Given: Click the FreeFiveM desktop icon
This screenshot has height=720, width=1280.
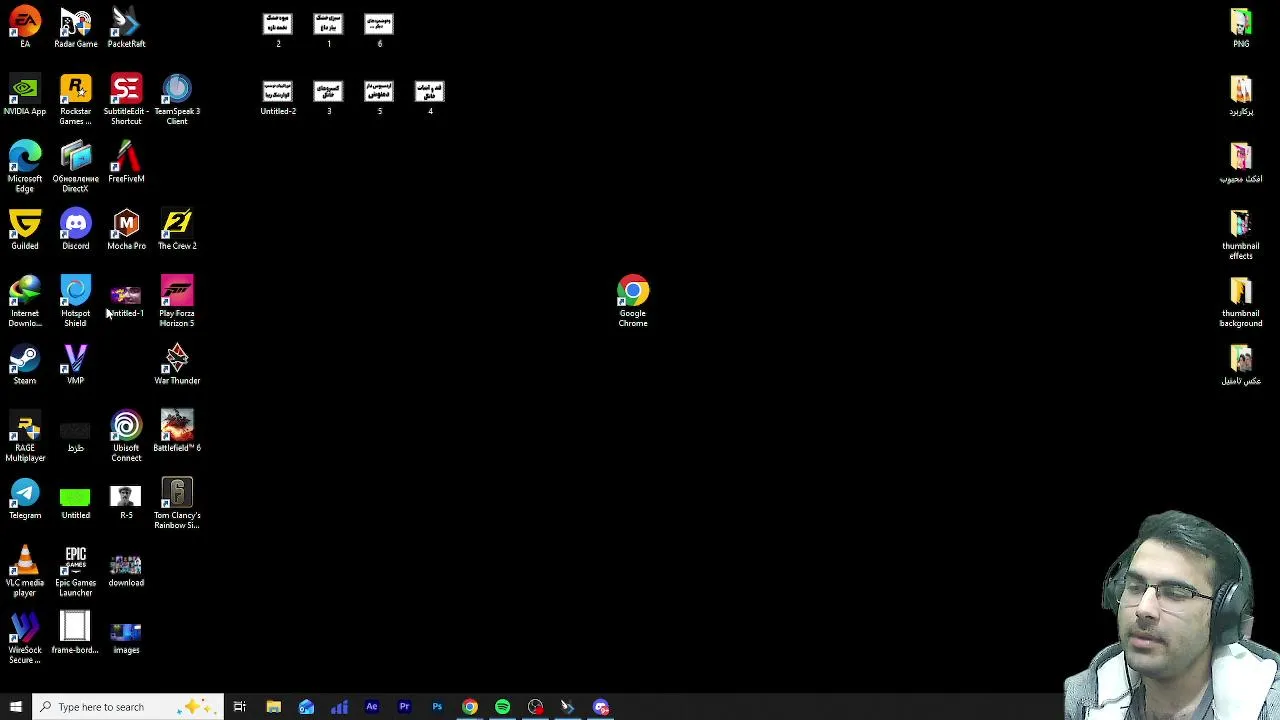Looking at the screenshot, I should (x=126, y=161).
